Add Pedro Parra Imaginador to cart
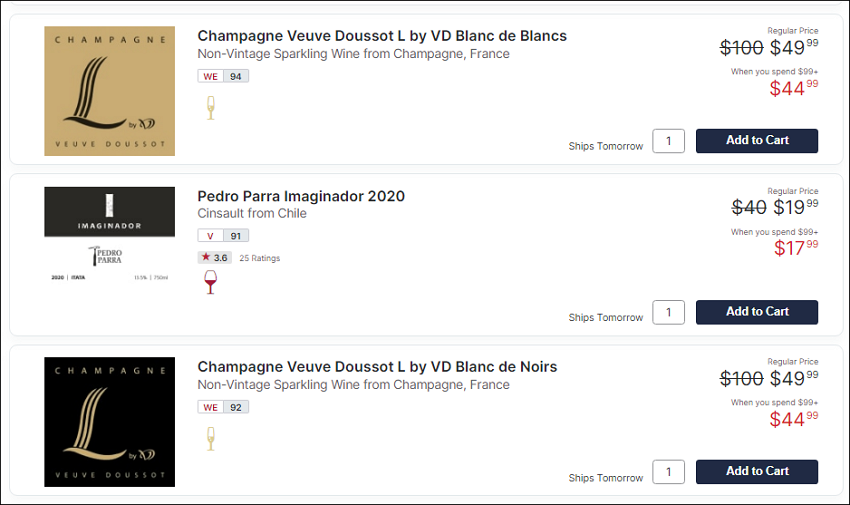The image size is (850, 505). tap(757, 312)
